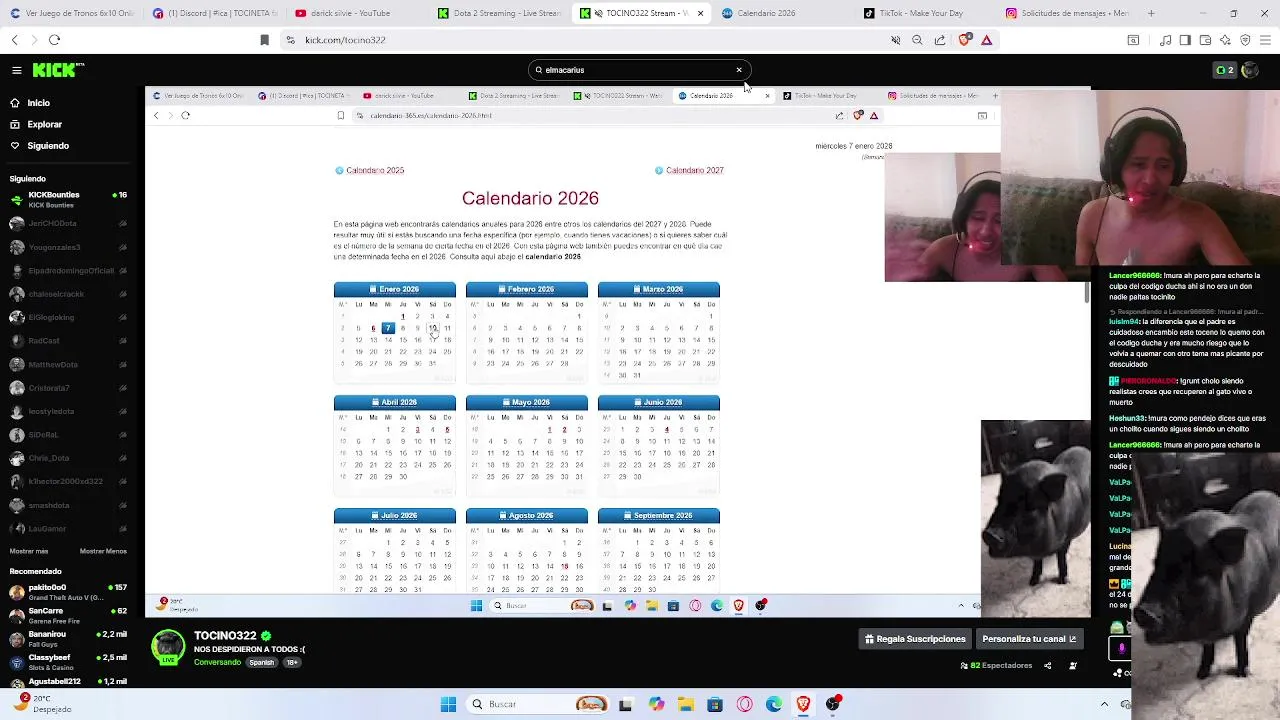Screen dimensions: 1280x720
Task: Click Septiembre 2026 month header
Action: point(659,515)
